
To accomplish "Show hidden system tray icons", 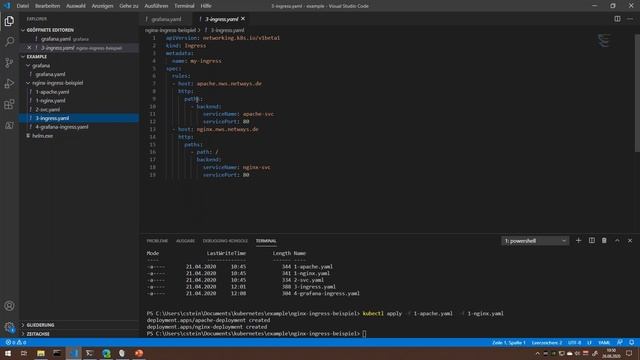I will (x=537, y=353).
